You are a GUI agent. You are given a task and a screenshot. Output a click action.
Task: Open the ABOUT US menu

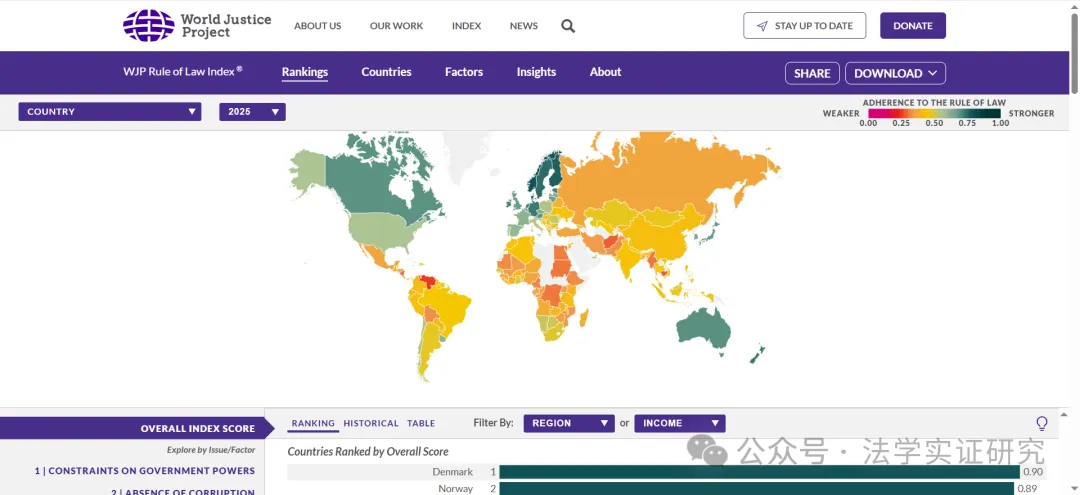pyautogui.click(x=318, y=26)
